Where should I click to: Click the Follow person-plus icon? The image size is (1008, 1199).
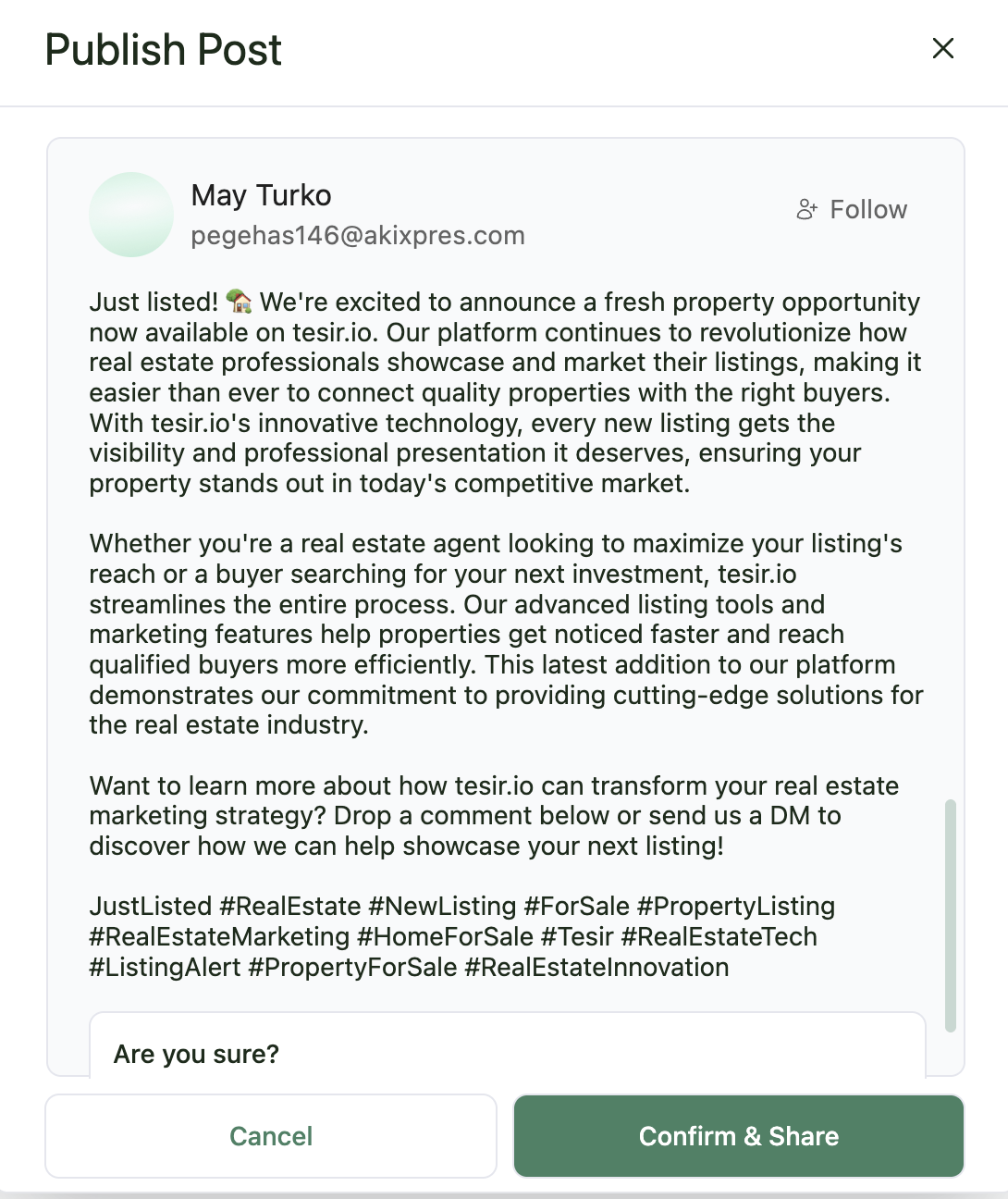pyautogui.click(x=806, y=210)
